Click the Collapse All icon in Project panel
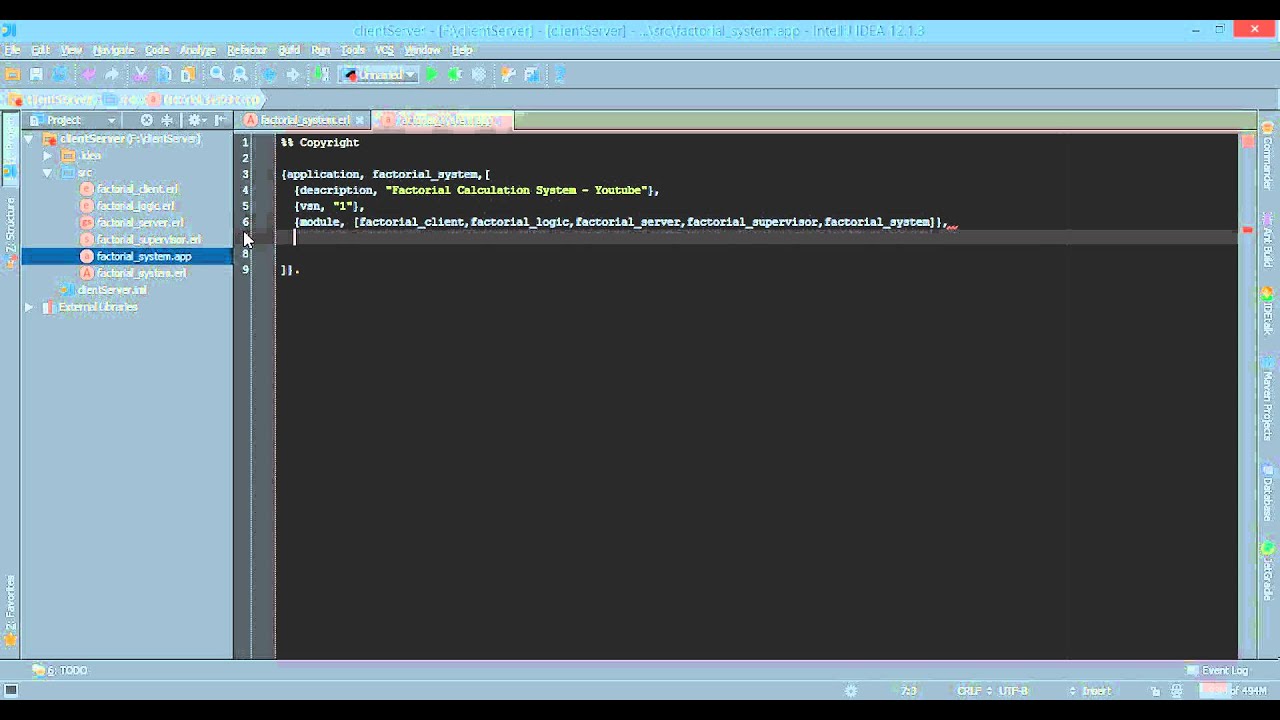The width and height of the screenshot is (1280, 720). coord(167,120)
